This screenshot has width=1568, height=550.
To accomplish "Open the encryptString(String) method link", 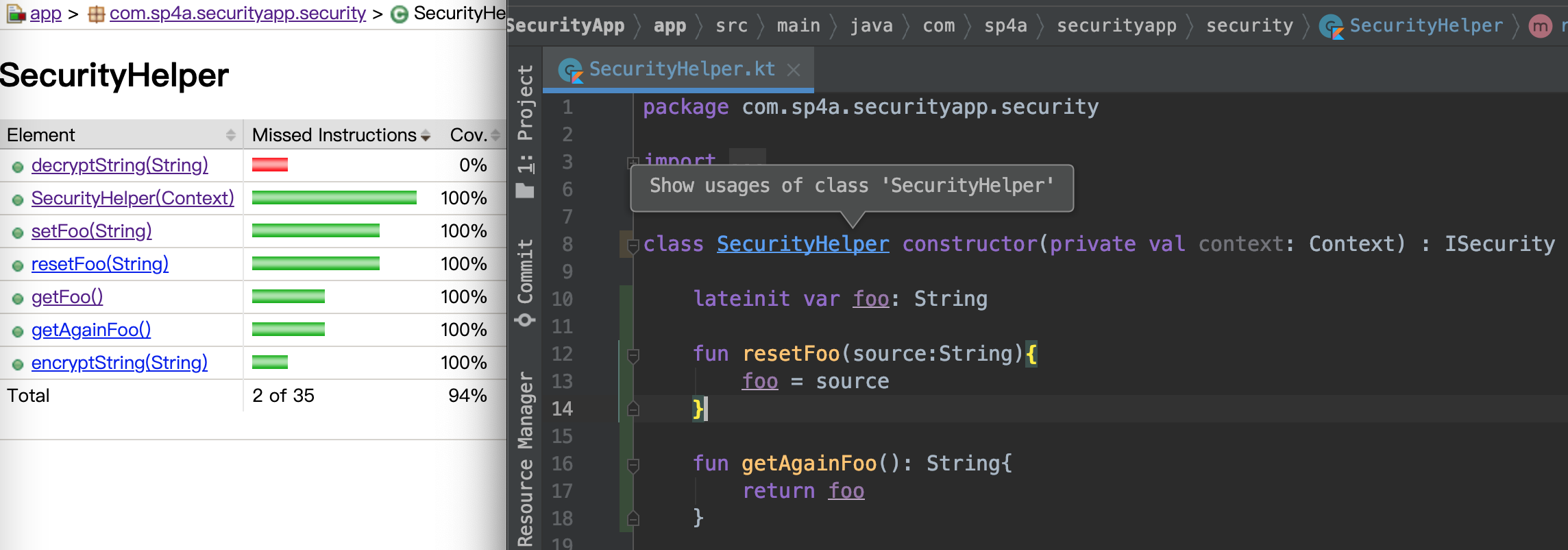I will click(x=119, y=363).
